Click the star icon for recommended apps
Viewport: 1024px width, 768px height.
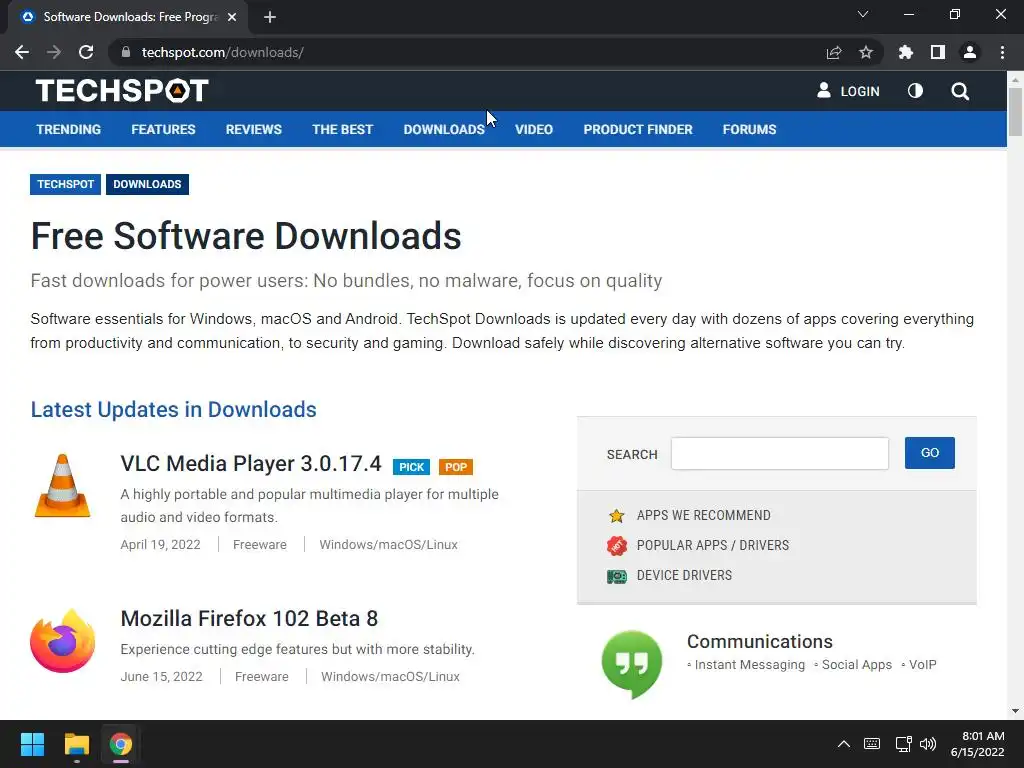point(616,516)
